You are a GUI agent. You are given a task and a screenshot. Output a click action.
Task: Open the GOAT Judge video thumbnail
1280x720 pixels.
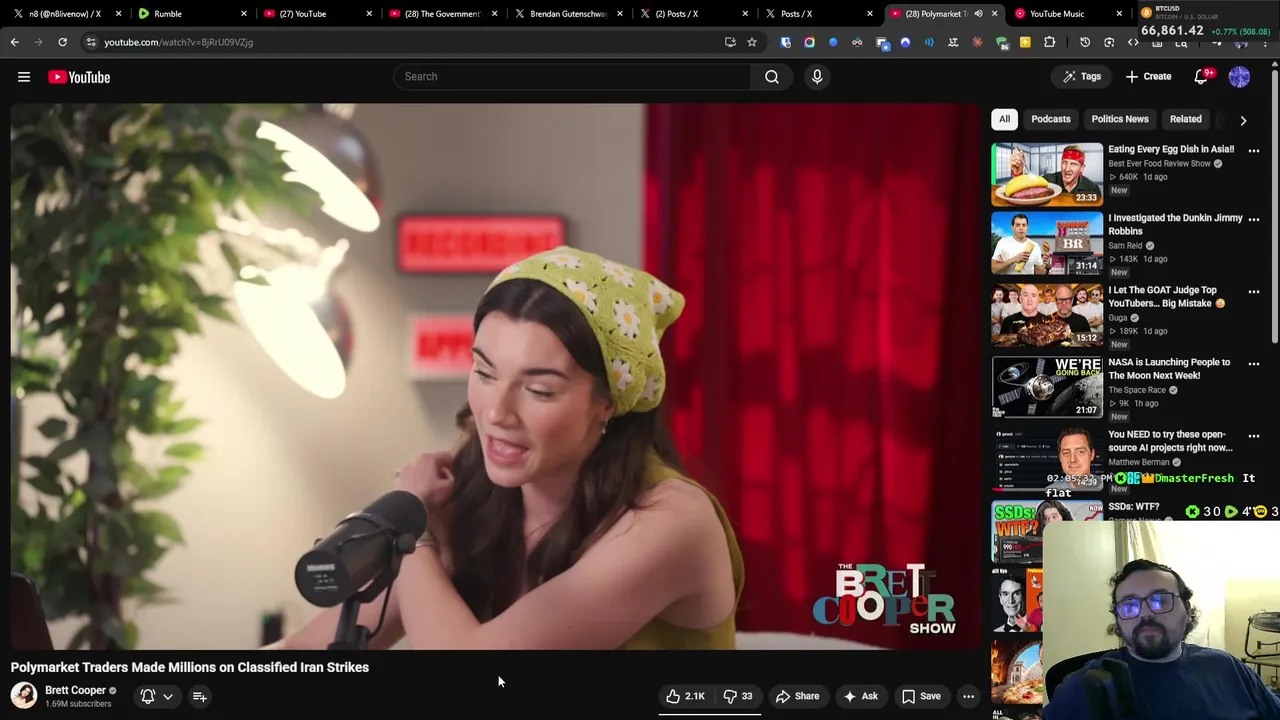(1047, 315)
